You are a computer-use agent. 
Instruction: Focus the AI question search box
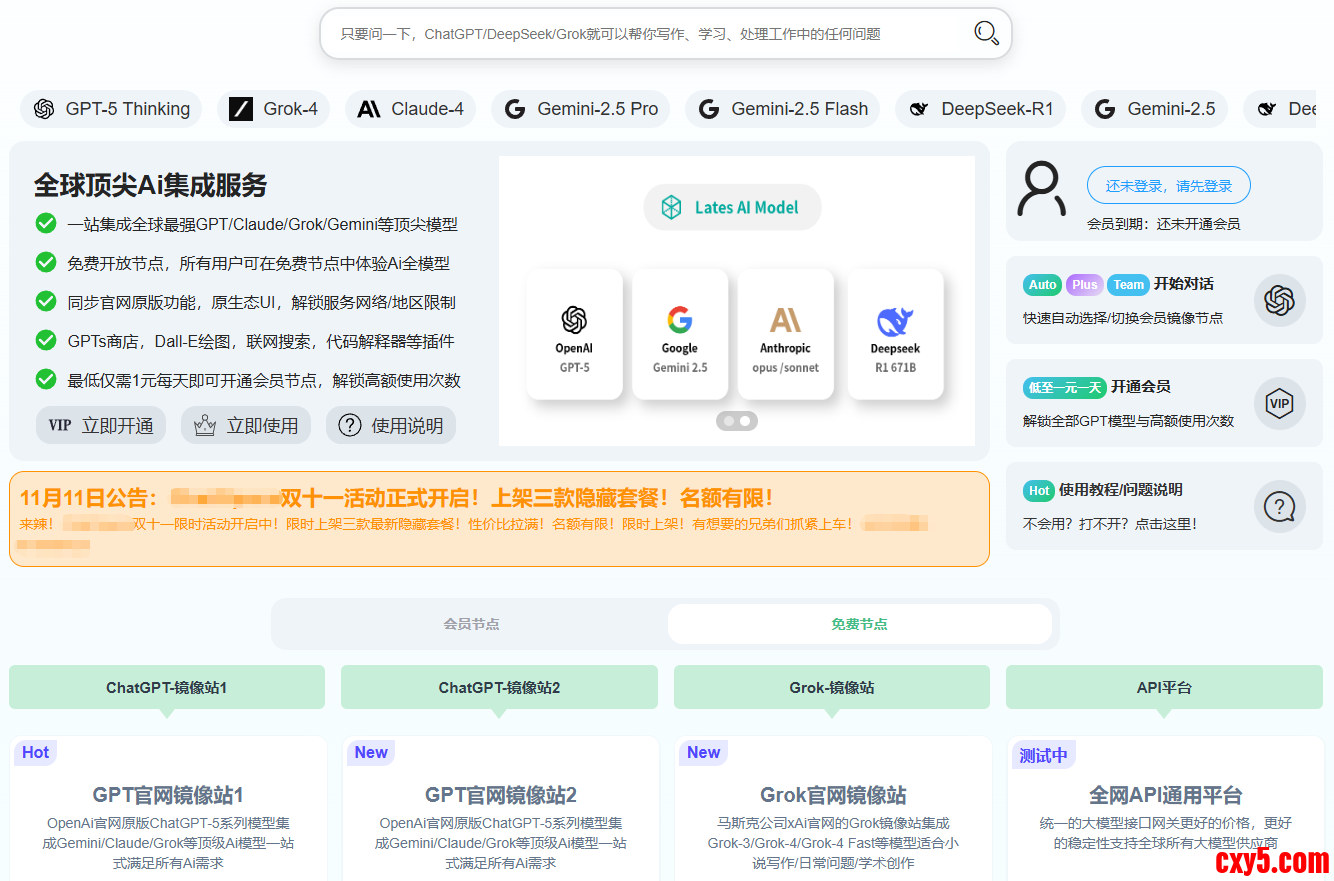click(x=666, y=34)
